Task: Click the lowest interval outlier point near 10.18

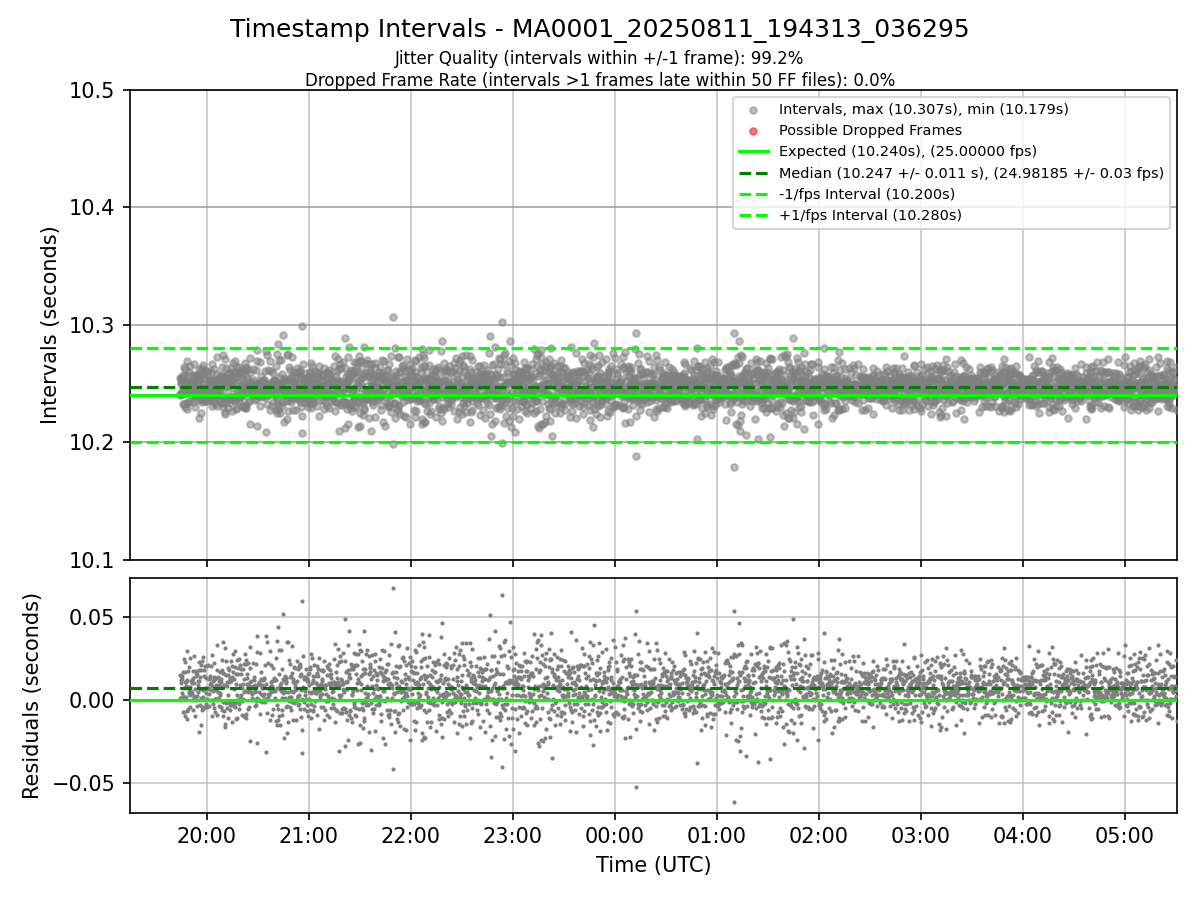Action: pyautogui.click(x=734, y=467)
